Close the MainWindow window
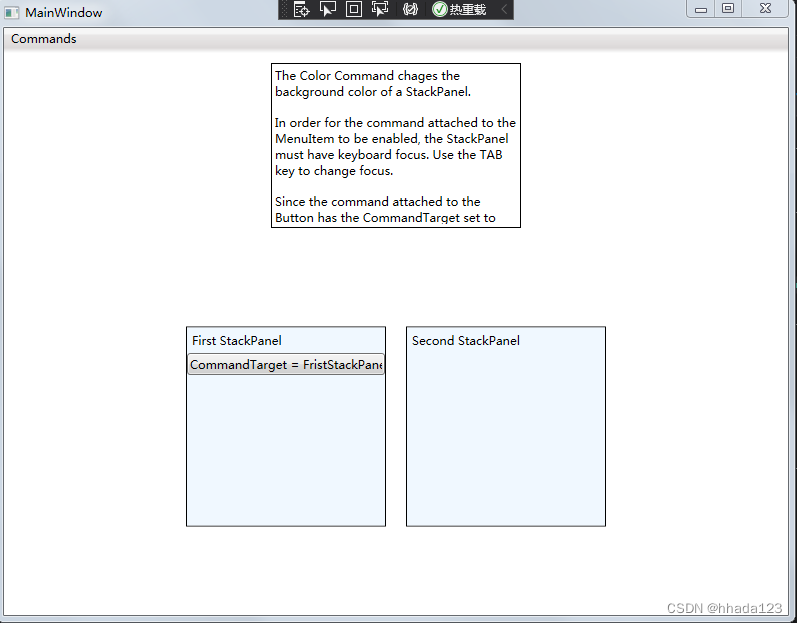 [765, 9]
